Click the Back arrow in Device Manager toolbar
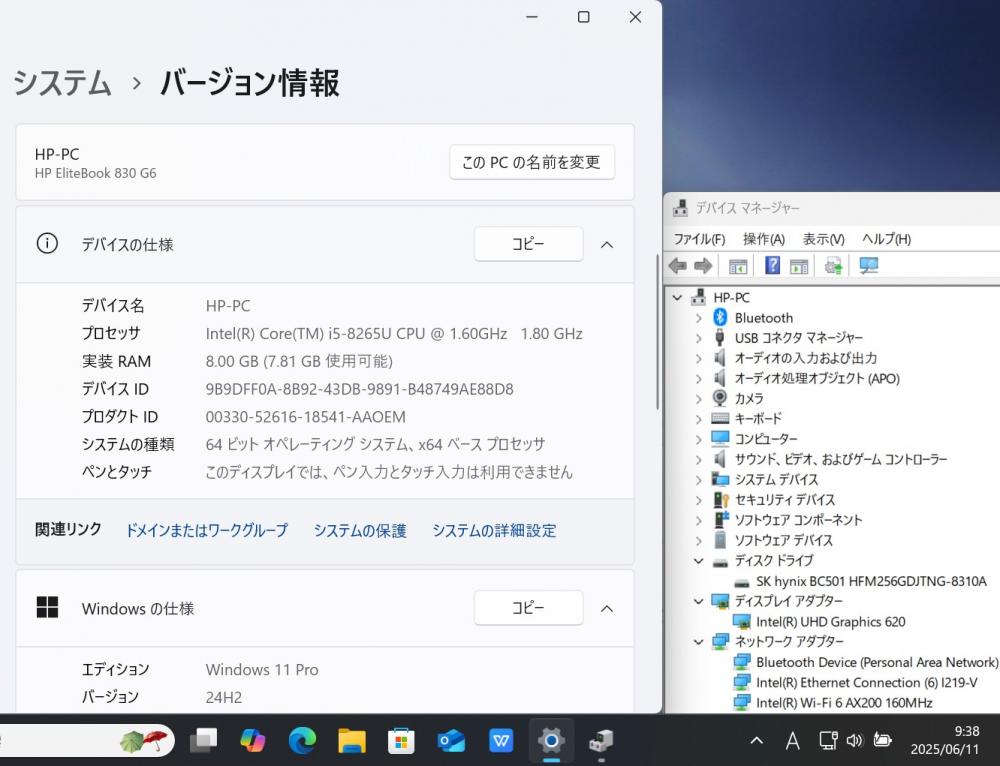This screenshot has width=1000, height=766. tap(677, 265)
